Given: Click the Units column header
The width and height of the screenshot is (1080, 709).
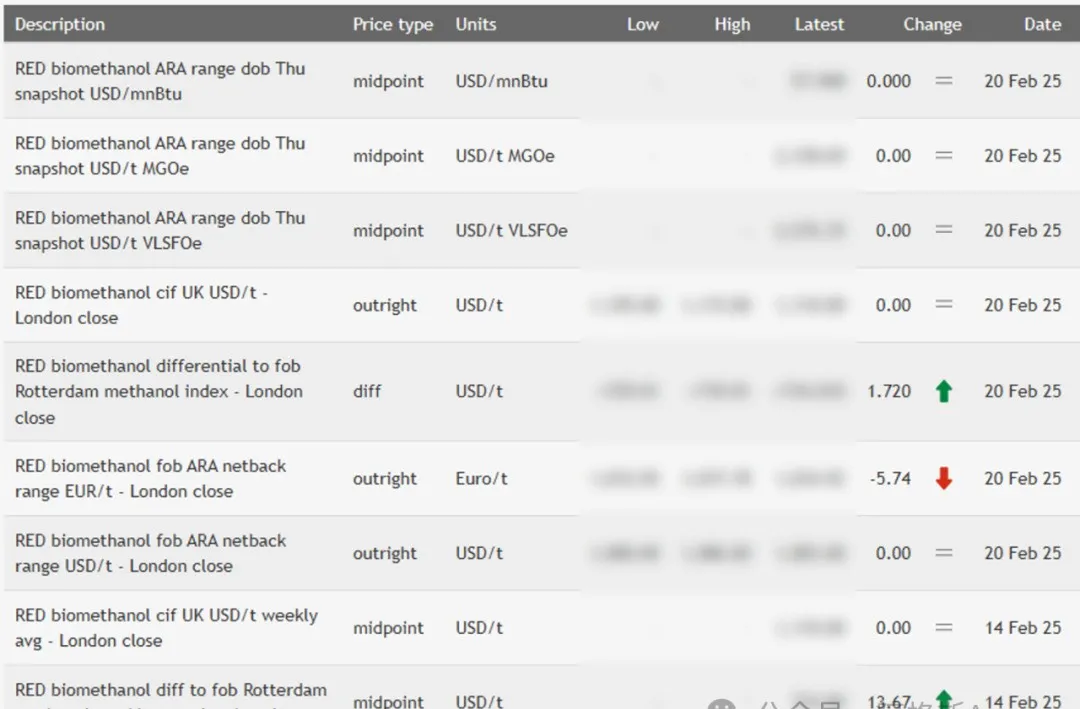Looking at the screenshot, I should click(x=476, y=24).
